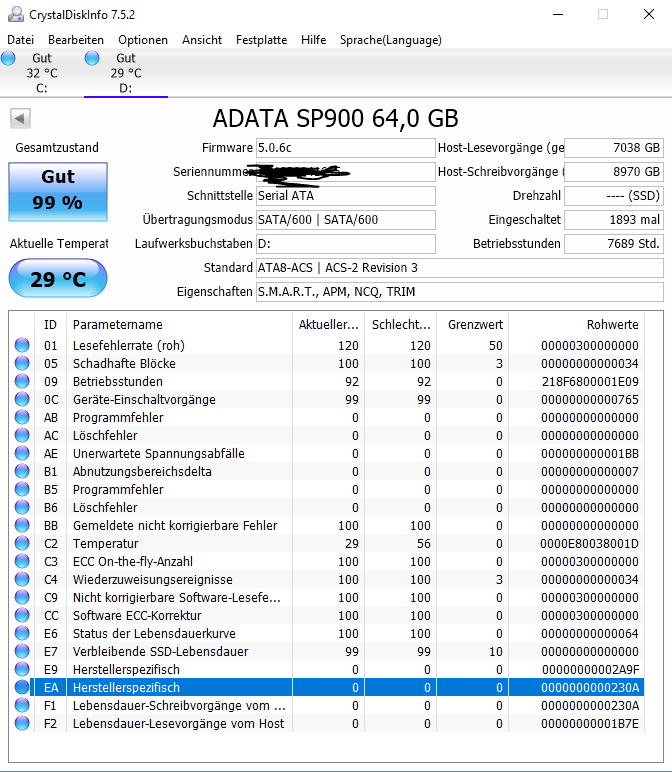Screen dimensions: 672x772
Task: Click raw value 00000000002A9F
Action: (590, 670)
